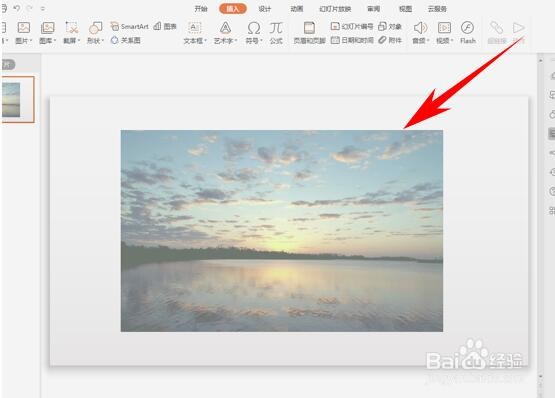The width and height of the screenshot is (555, 398).
Task: Switch to the 开始 (Home) tab
Action: (201, 8)
